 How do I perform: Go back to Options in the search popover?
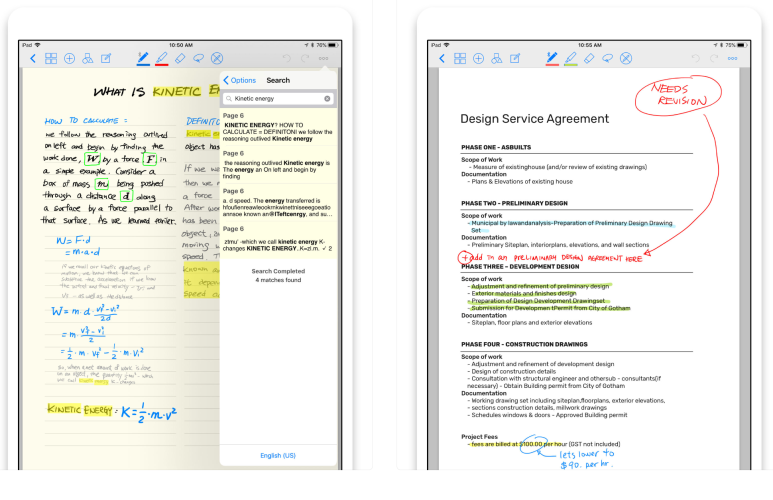pyautogui.click(x=240, y=80)
